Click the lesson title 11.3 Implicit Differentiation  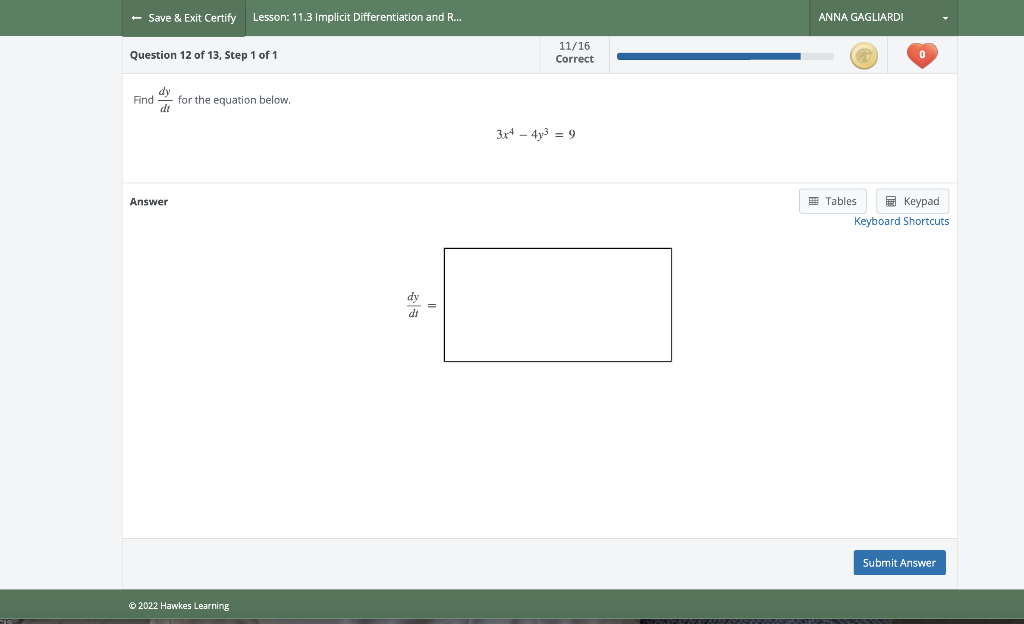pos(355,17)
